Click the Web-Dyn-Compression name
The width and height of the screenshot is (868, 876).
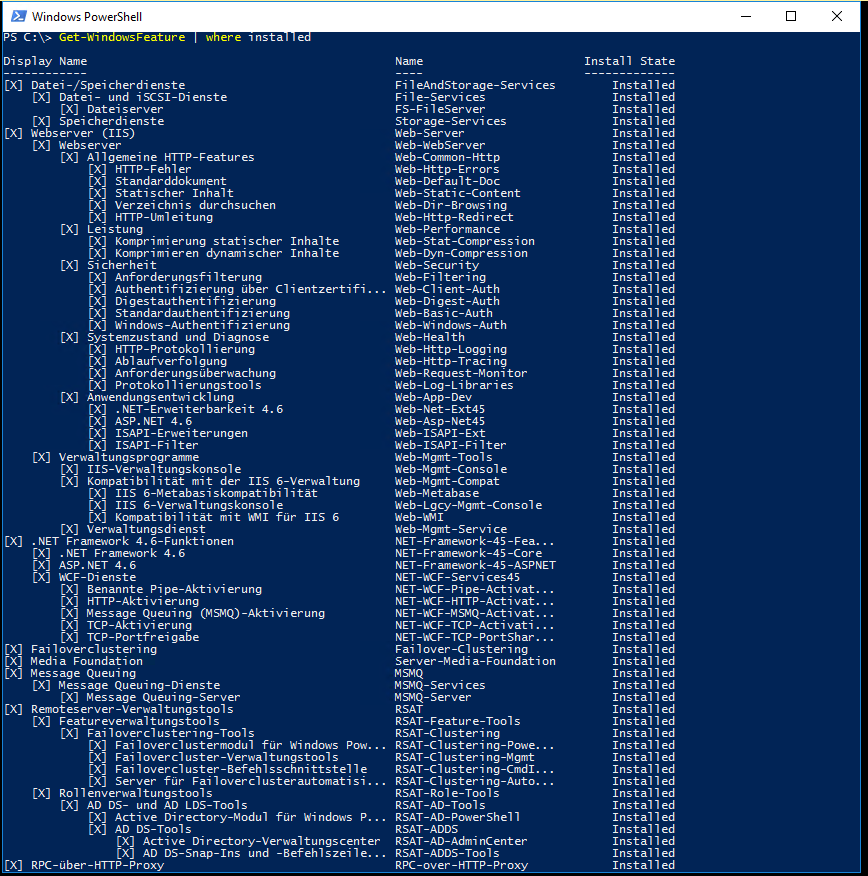click(461, 253)
